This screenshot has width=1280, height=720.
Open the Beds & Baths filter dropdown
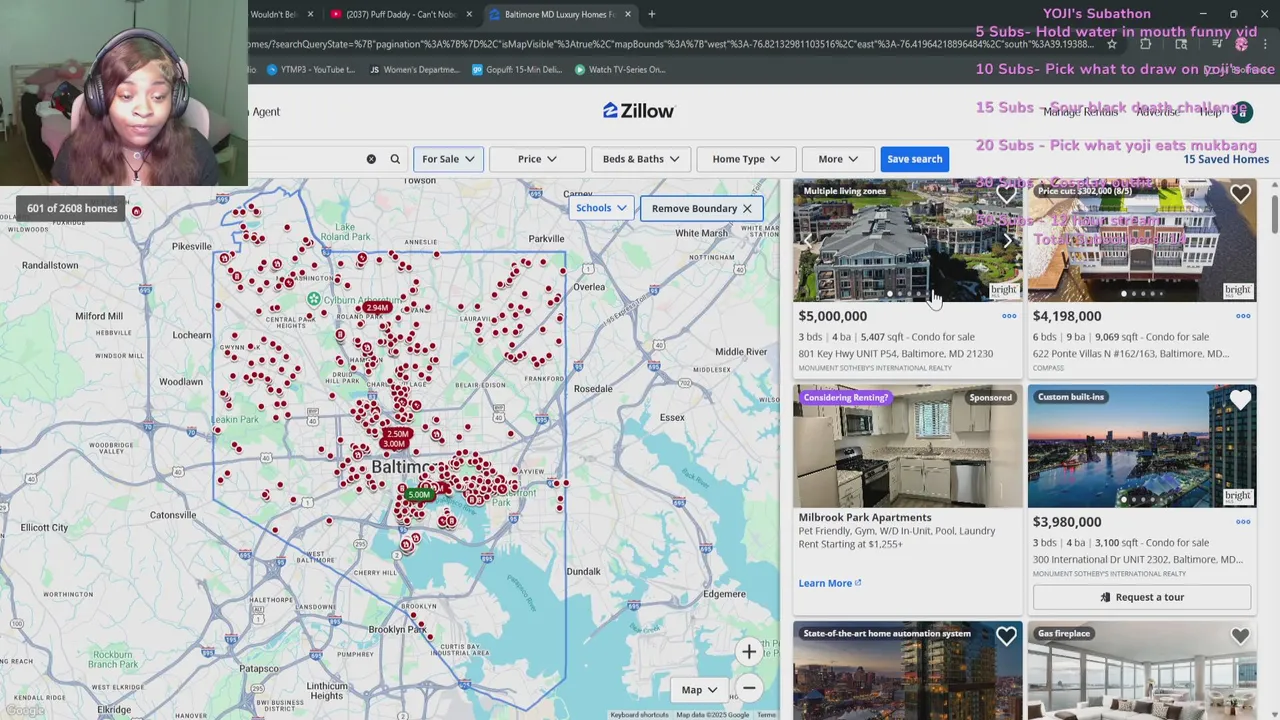(x=641, y=159)
